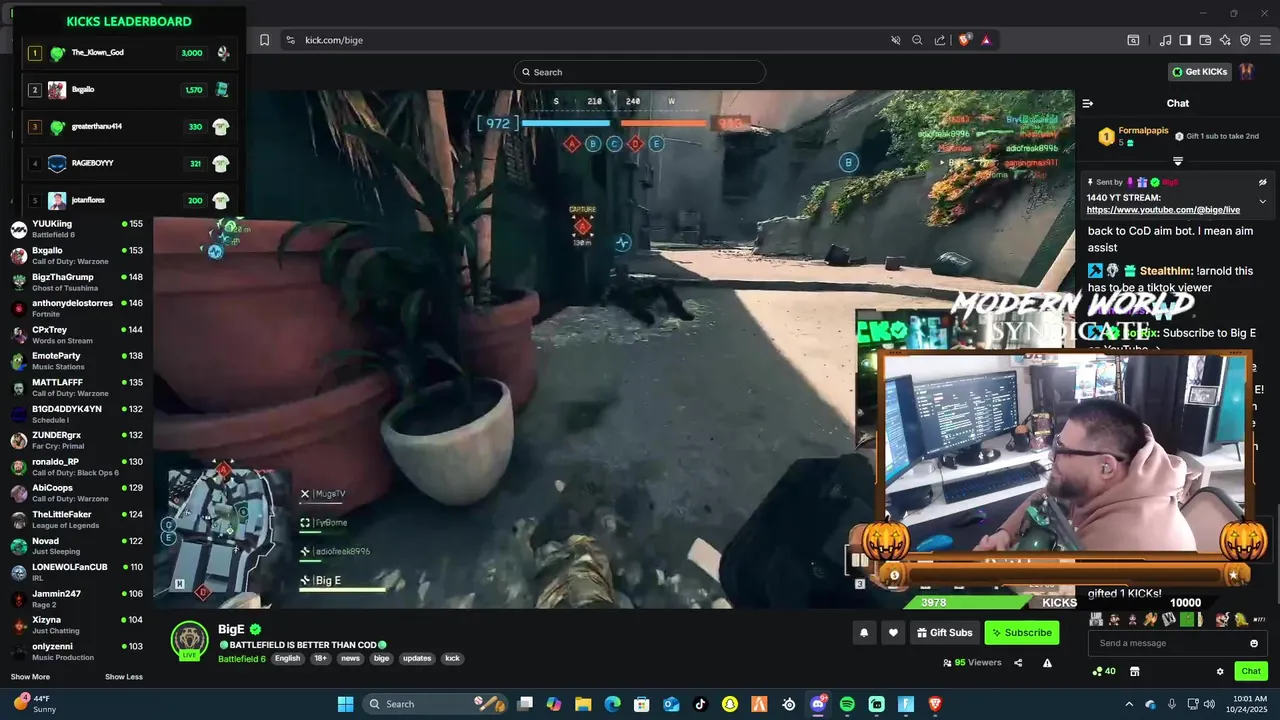This screenshot has height=720, width=1280.
Task: Click the share page icon in address bar
Action: point(940,40)
